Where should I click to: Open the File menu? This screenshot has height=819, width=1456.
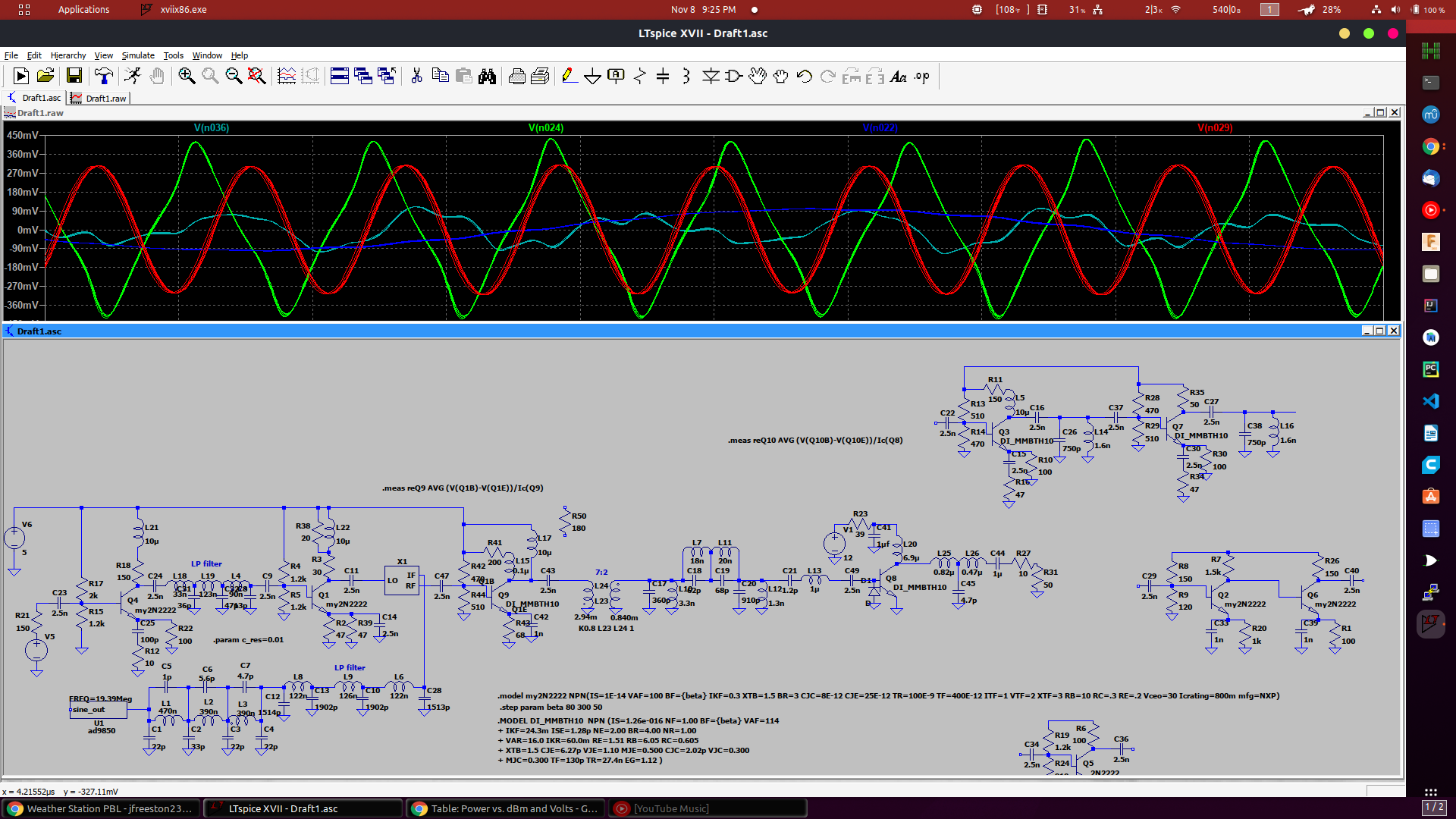11,55
